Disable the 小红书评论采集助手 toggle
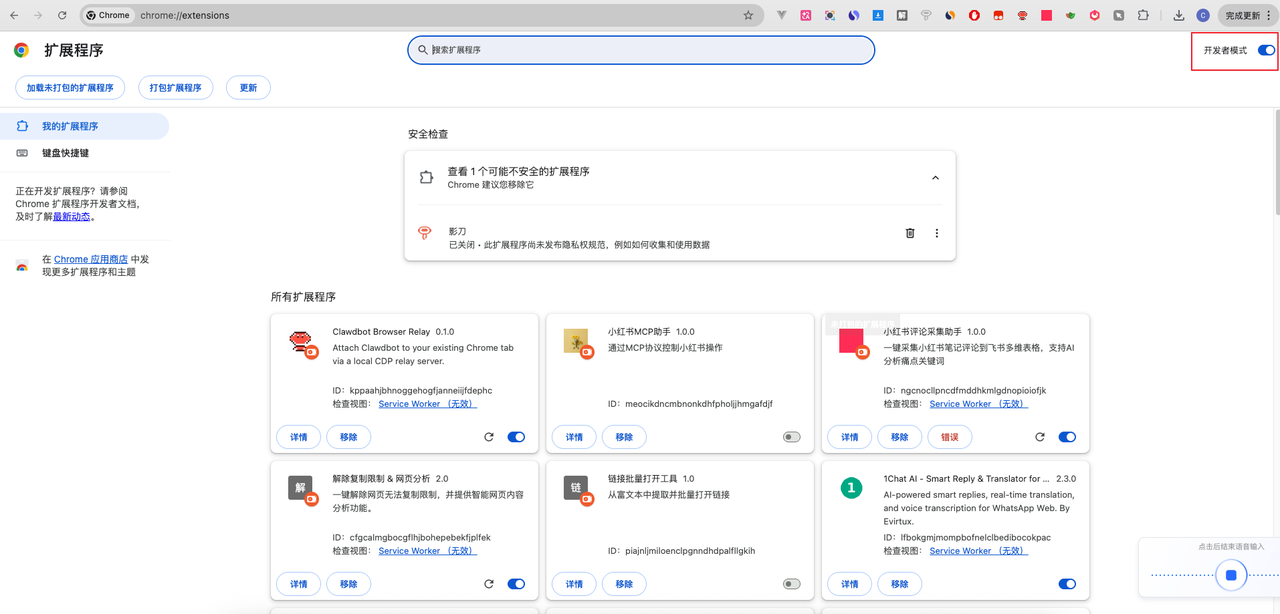The width and height of the screenshot is (1280, 614). pos(1067,437)
